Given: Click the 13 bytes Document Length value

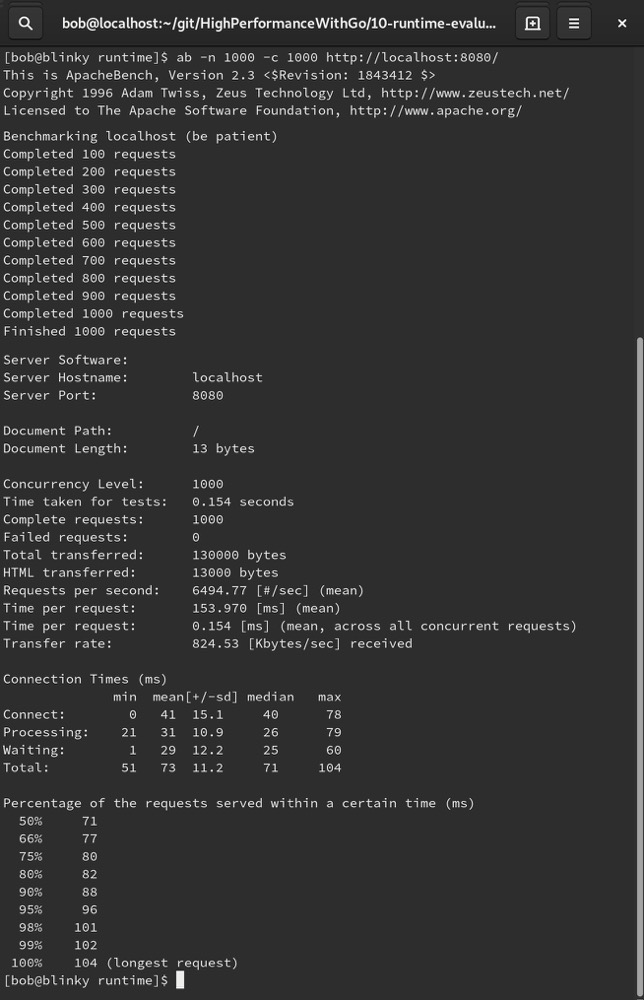Looking at the screenshot, I should [223, 448].
